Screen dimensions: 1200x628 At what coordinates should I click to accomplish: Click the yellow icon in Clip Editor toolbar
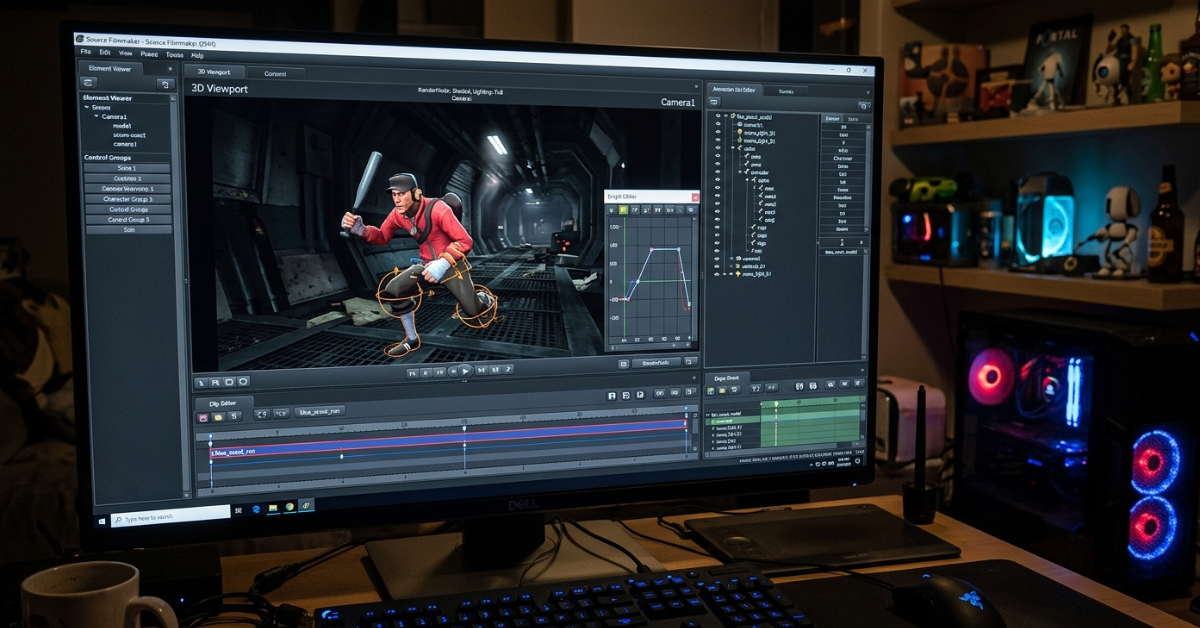[218, 417]
